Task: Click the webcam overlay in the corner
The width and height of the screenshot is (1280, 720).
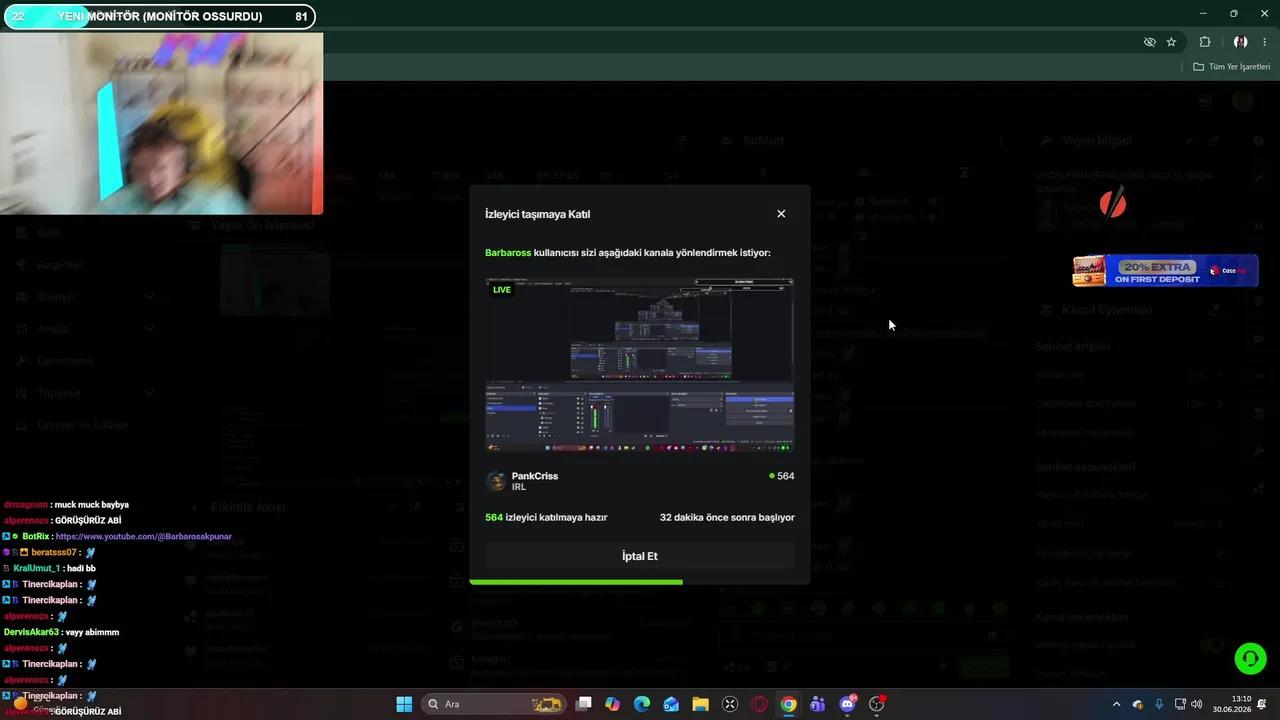Action: click(161, 123)
